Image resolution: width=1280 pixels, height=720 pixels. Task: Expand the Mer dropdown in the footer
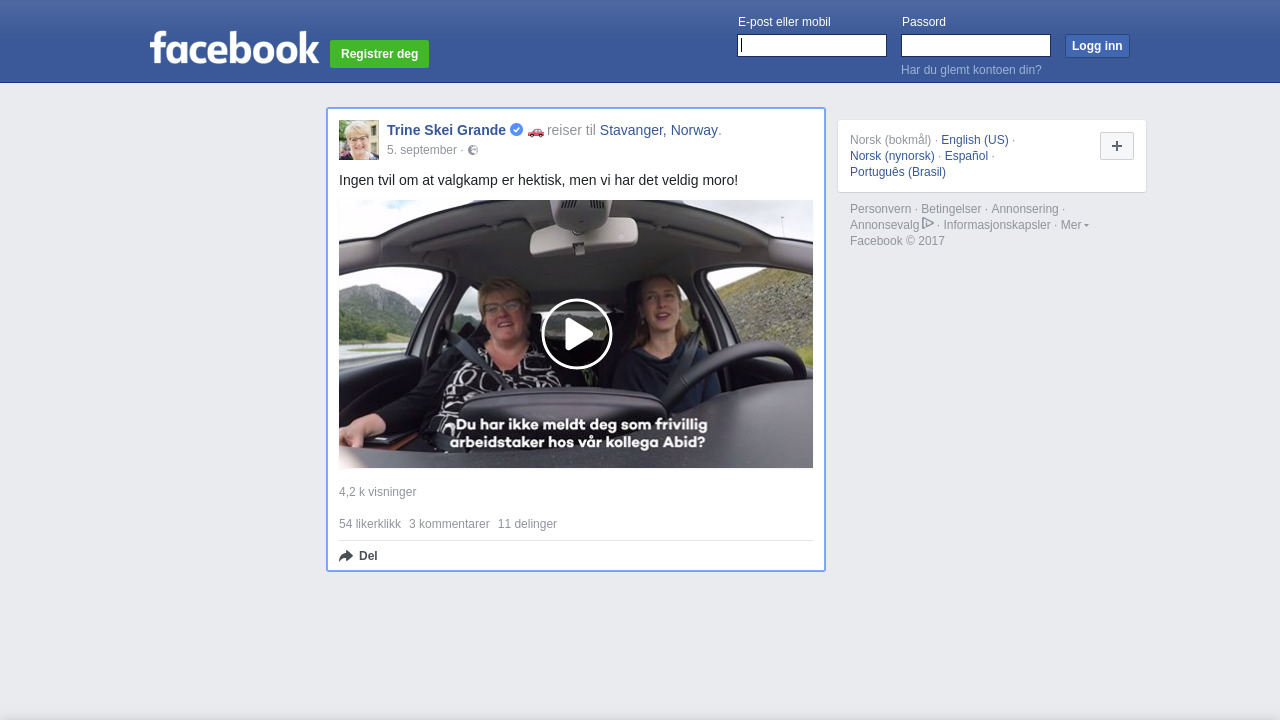click(x=1075, y=225)
